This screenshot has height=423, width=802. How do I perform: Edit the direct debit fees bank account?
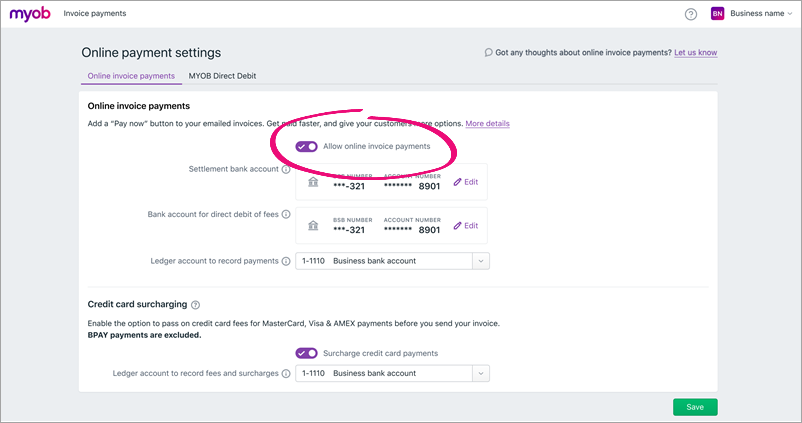coord(465,226)
